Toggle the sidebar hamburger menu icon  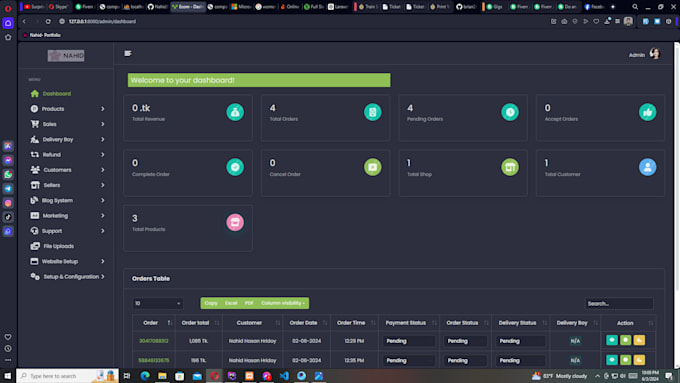pos(128,53)
